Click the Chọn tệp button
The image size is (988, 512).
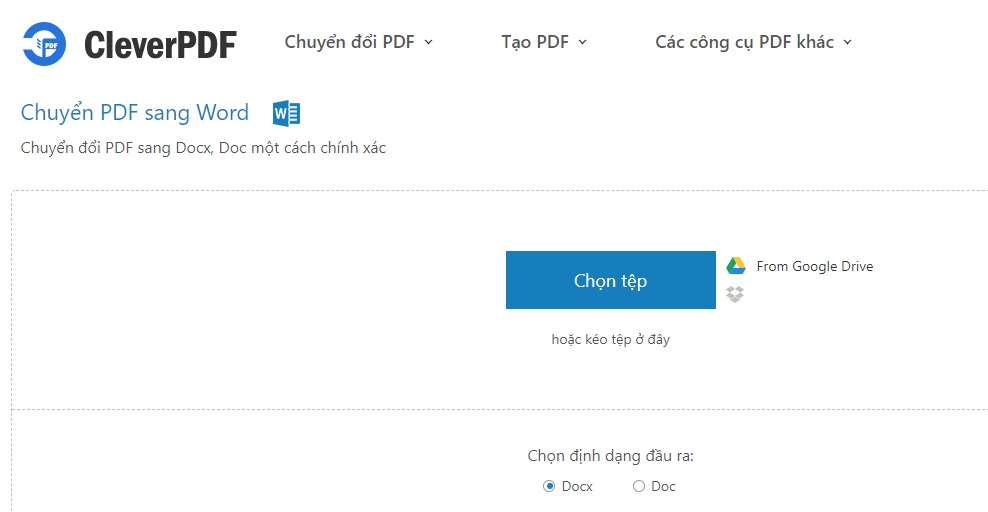[x=611, y=280]
